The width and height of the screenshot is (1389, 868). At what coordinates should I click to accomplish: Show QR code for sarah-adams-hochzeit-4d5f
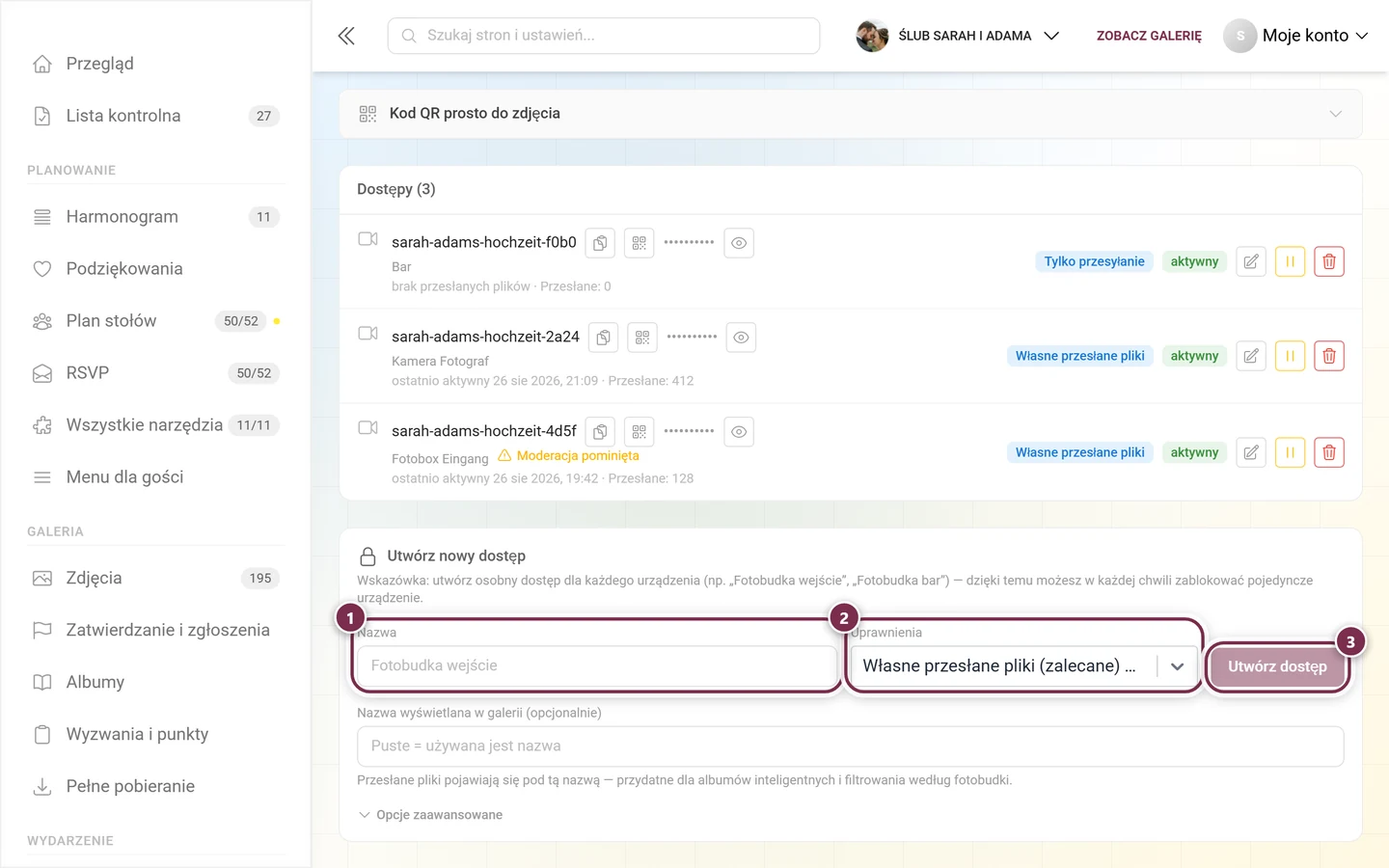coord(640,432)
